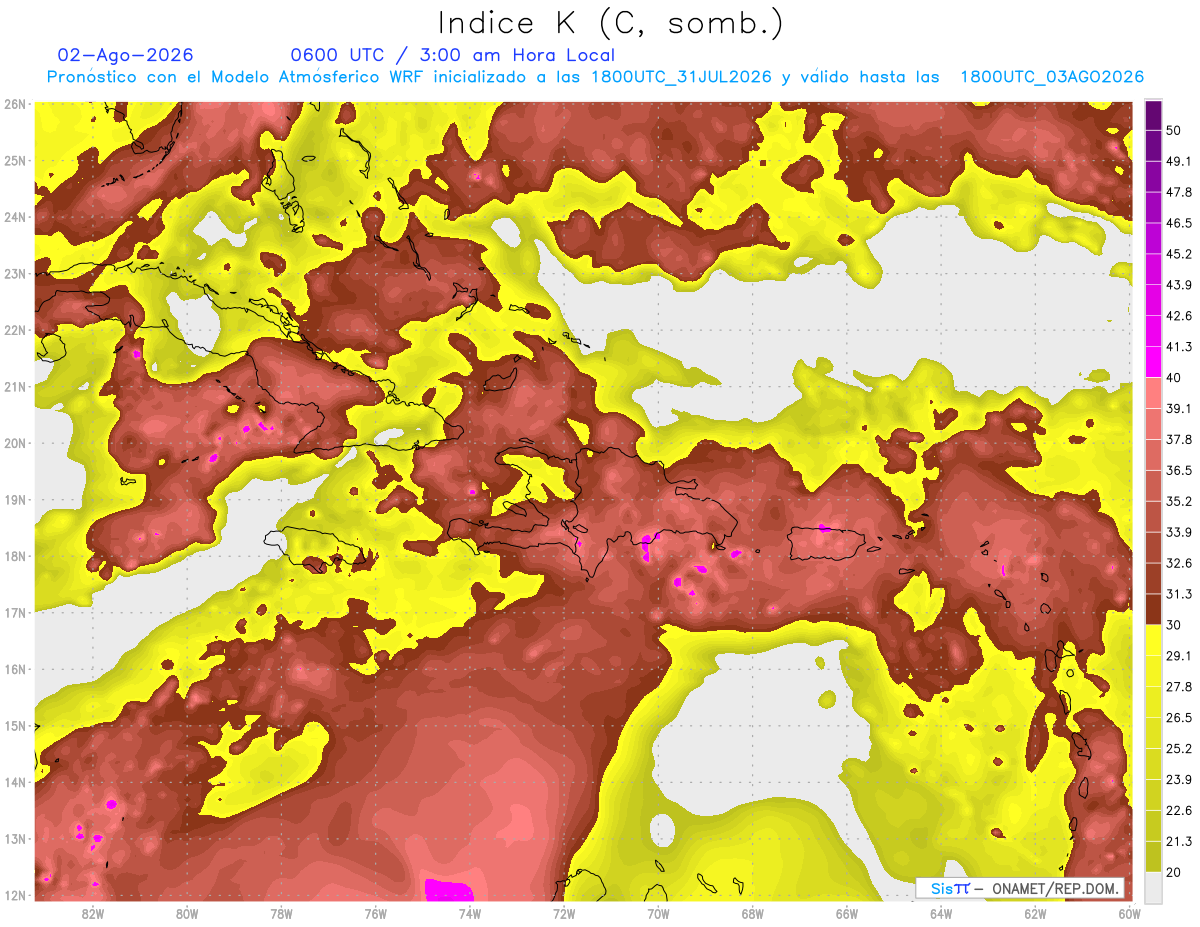Click the 16N latitude axis label

point(15,669)
